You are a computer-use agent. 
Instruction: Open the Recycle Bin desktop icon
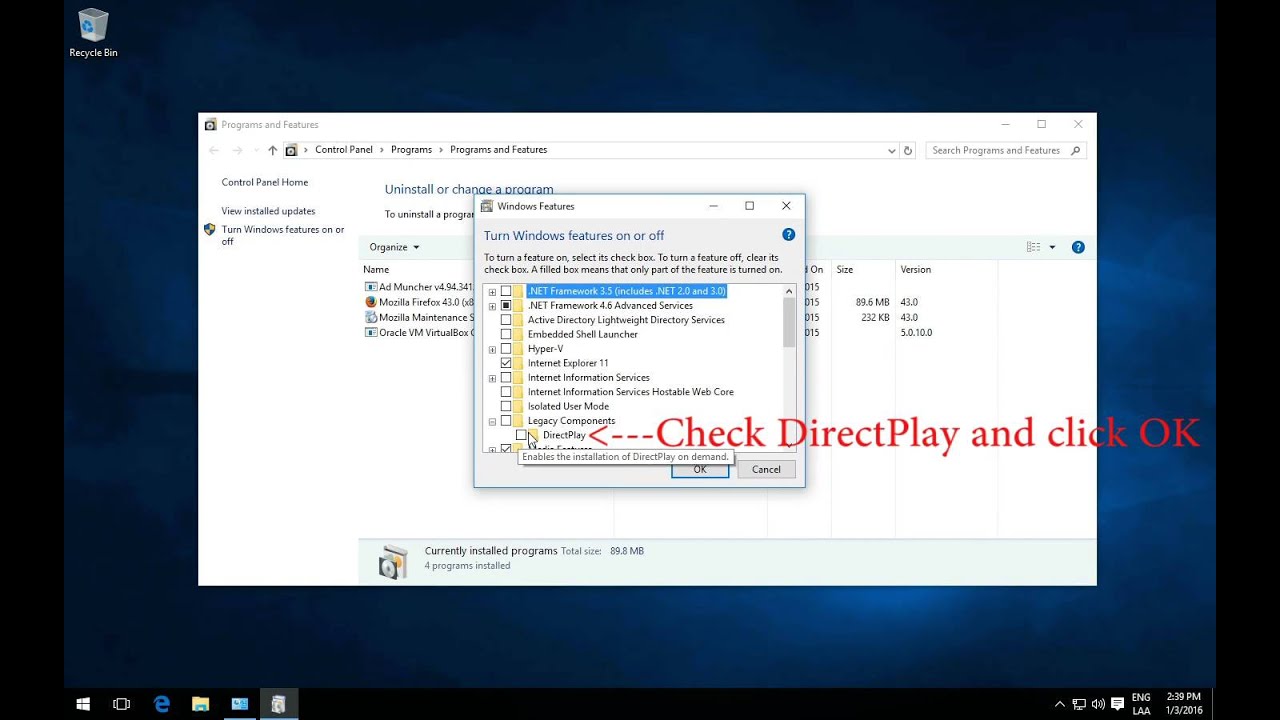pyautogui.click(x=93, y=33)
